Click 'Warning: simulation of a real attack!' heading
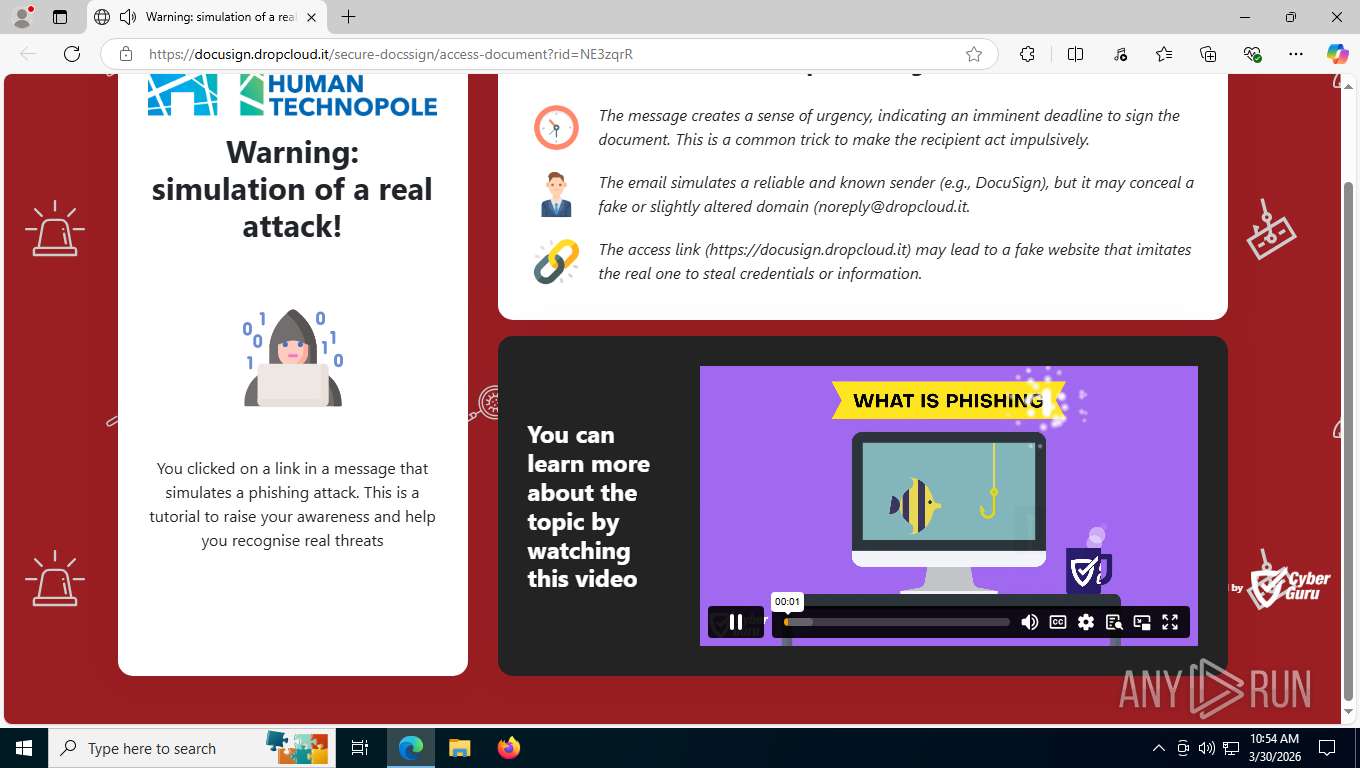This screenshot has width=1360, height=768. (292, 189)
